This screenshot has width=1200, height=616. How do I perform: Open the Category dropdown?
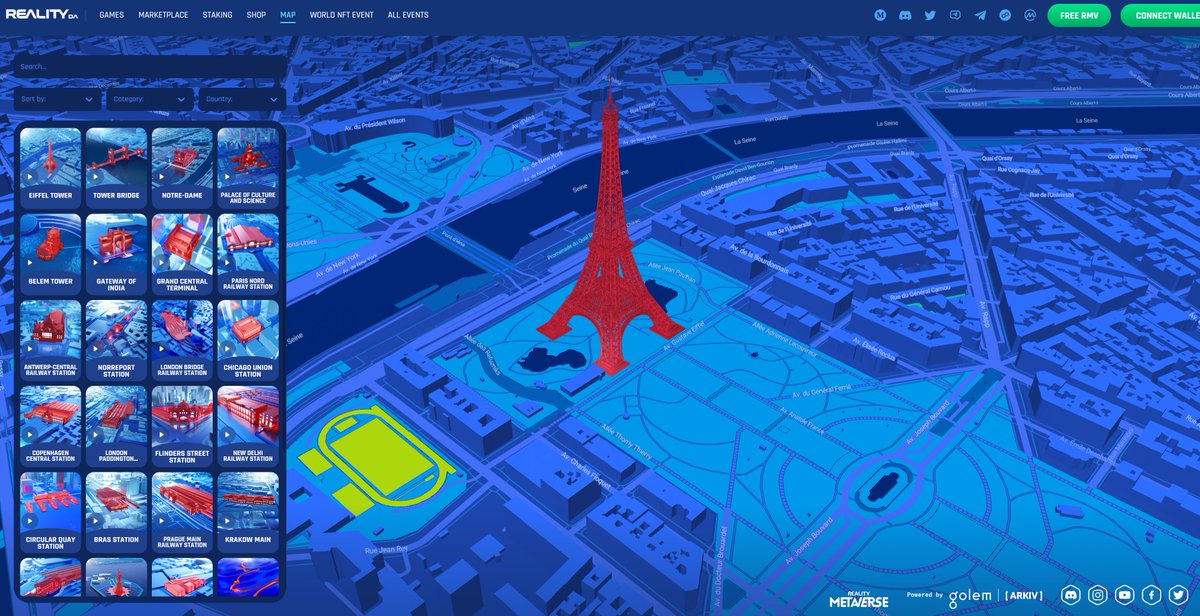[x=150, y=99]
